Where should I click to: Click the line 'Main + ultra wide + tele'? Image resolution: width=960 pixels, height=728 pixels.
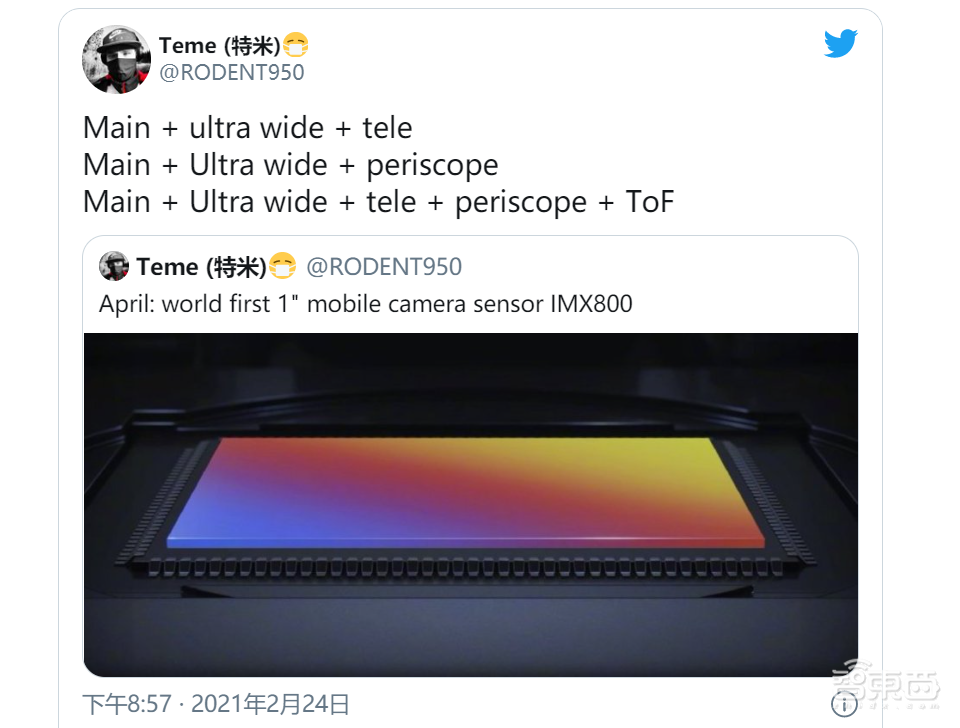click(x=247, y=129)
